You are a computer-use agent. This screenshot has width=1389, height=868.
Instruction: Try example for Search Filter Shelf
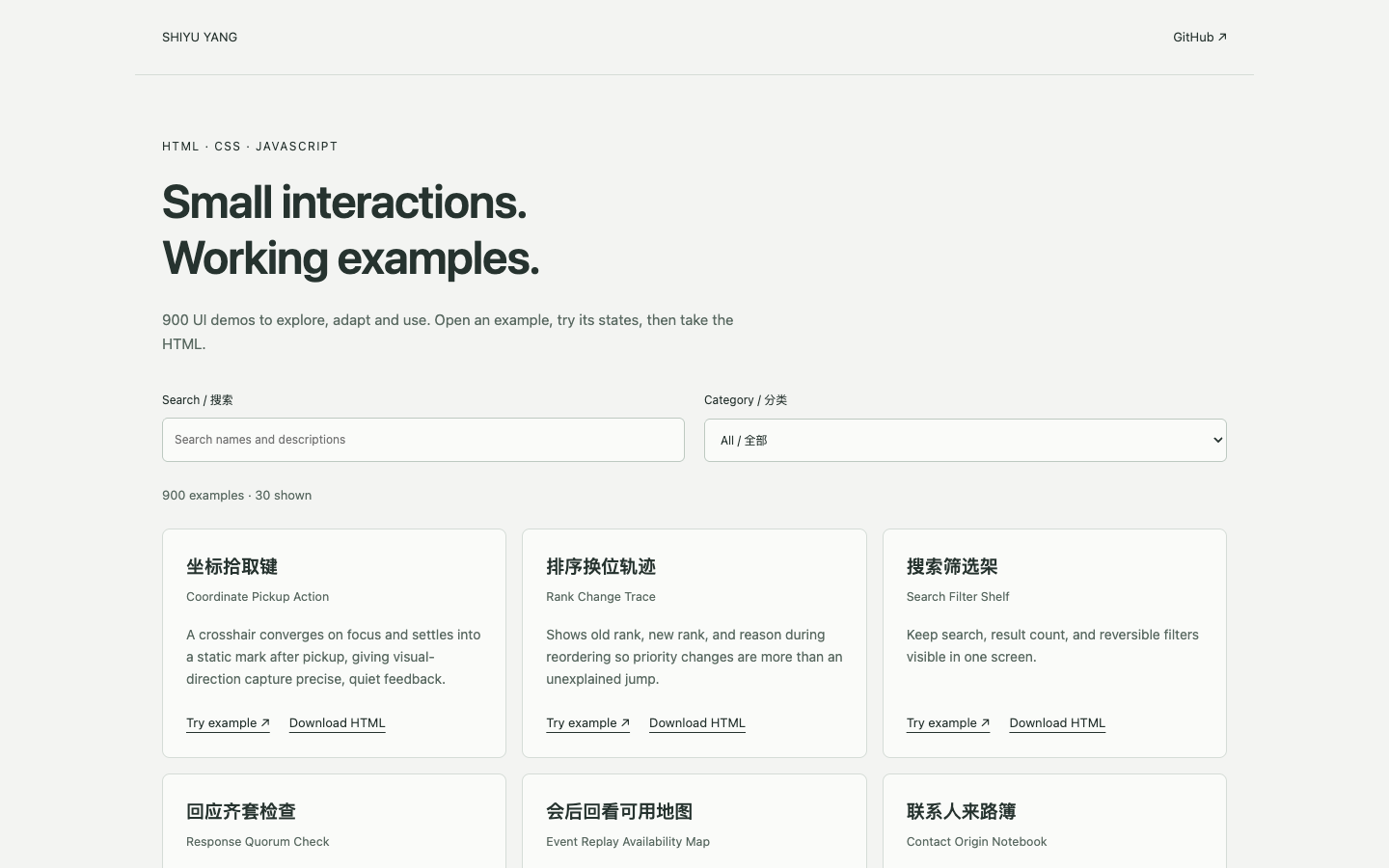pos(948,723)
